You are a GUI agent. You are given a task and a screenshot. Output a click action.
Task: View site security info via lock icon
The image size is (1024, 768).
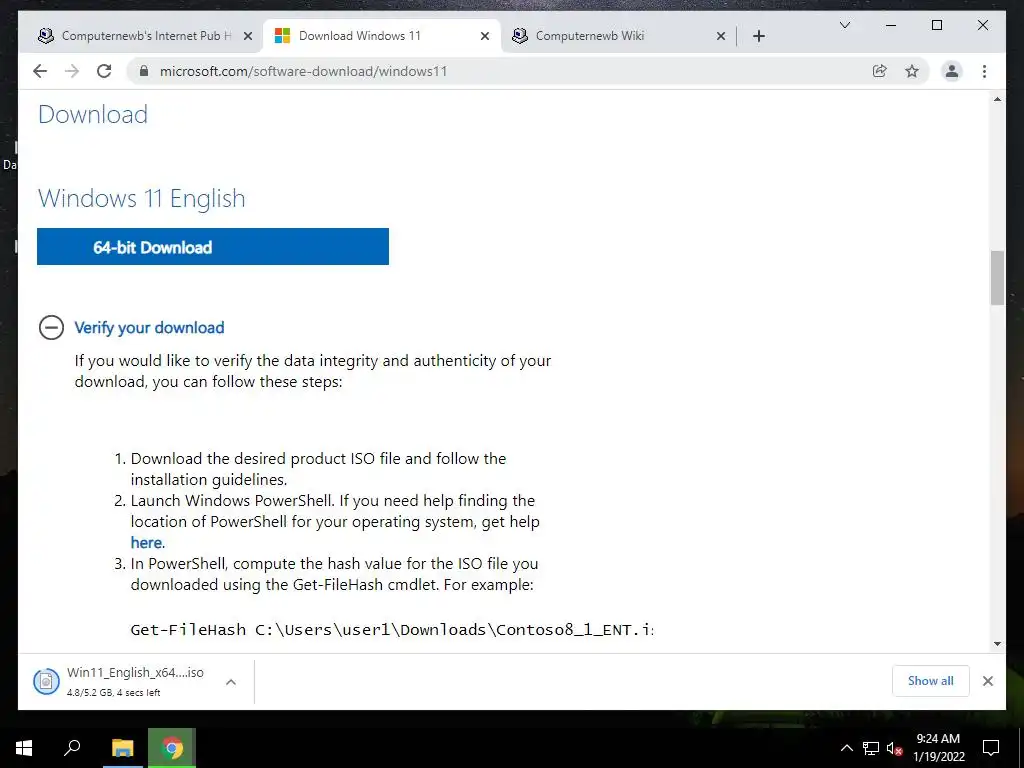[144, 71]
